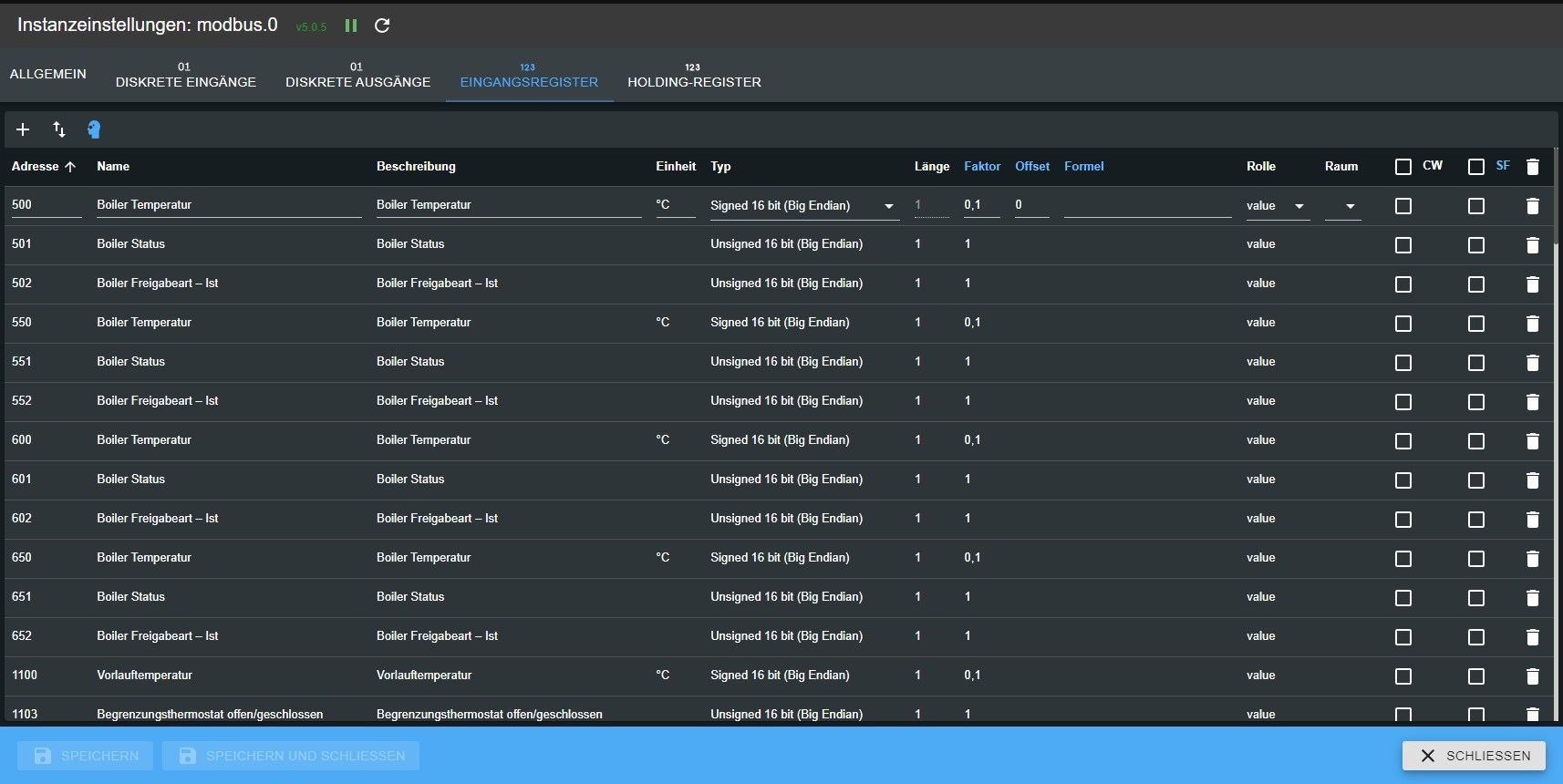Toggle CW checkbox in header
Viewport: 1563px width, 784px height.
(1403, 167)
